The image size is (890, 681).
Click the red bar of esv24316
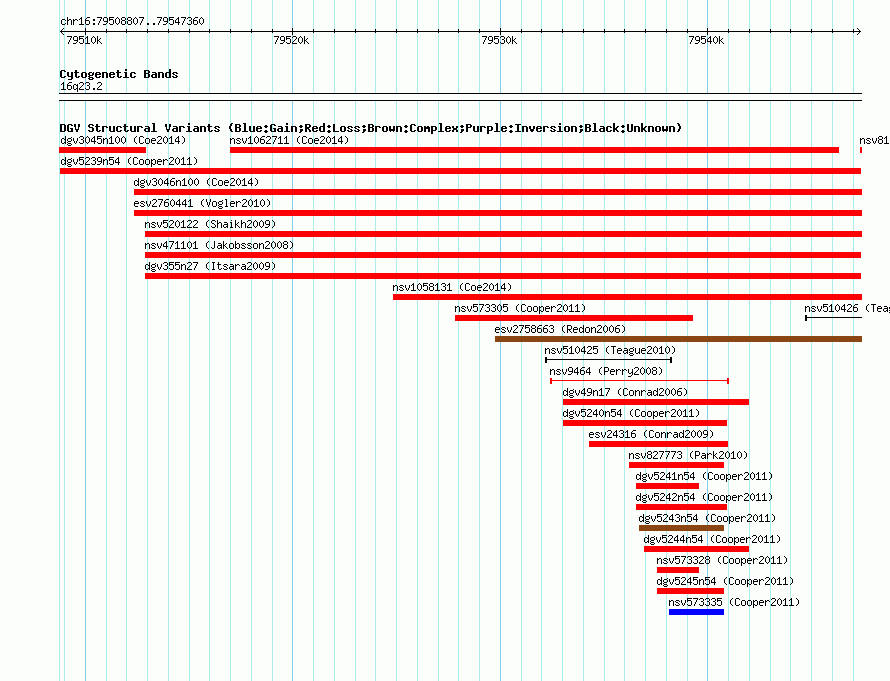pyautogui.click(x=658, y=444)
